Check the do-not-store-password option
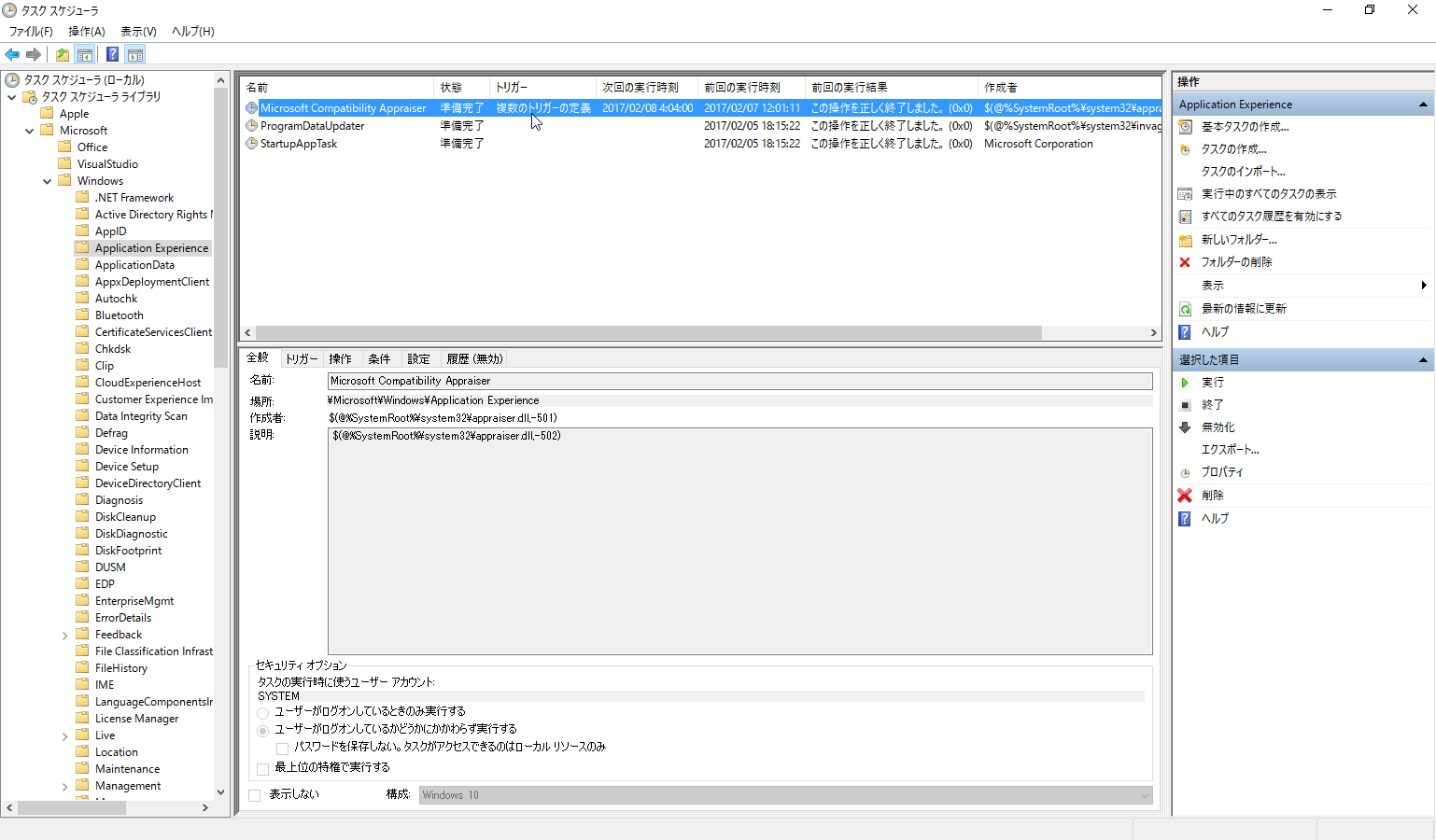This screenshot has height=840, width=1436. point(282,748)
